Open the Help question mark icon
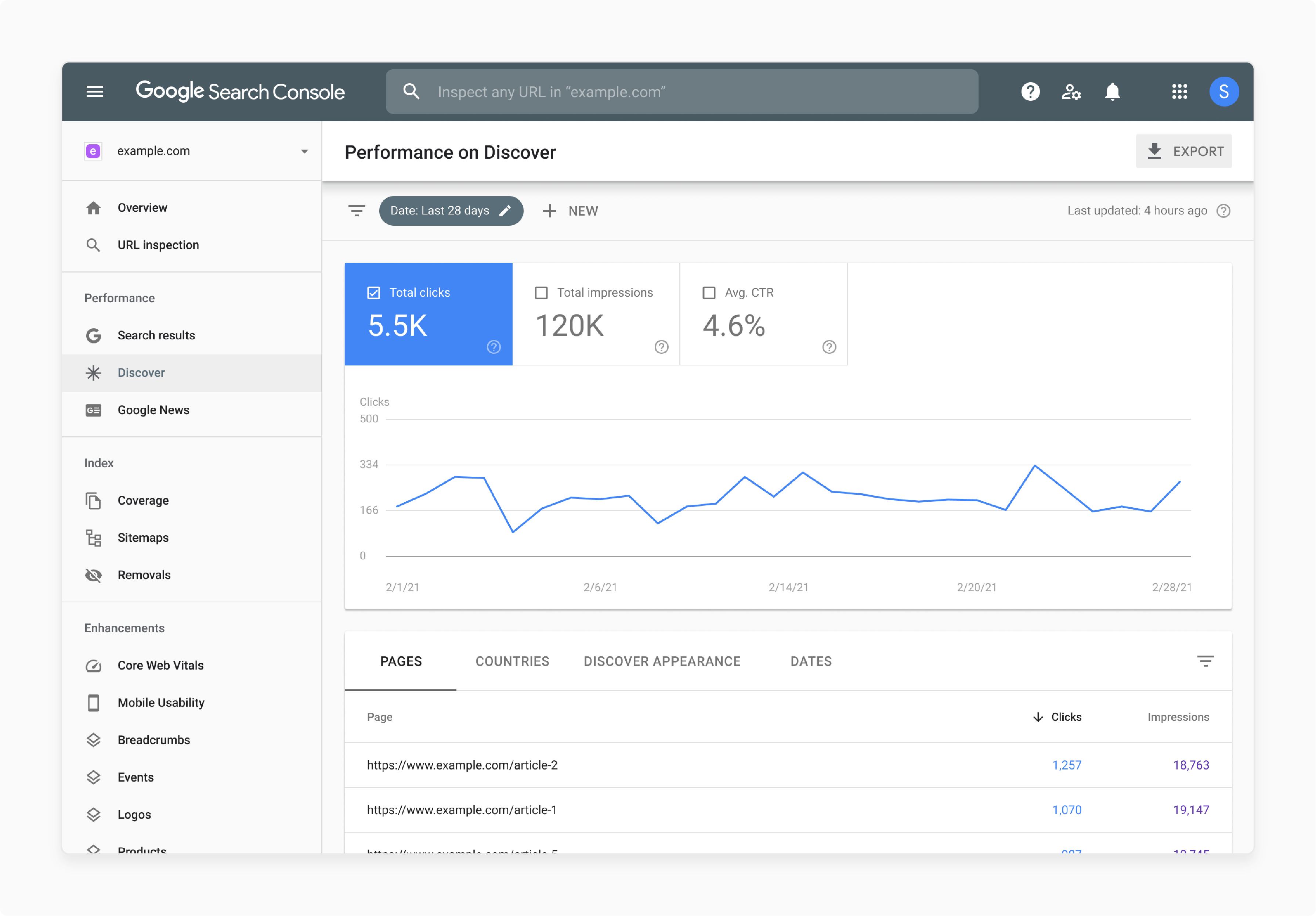 [1030, 92]
